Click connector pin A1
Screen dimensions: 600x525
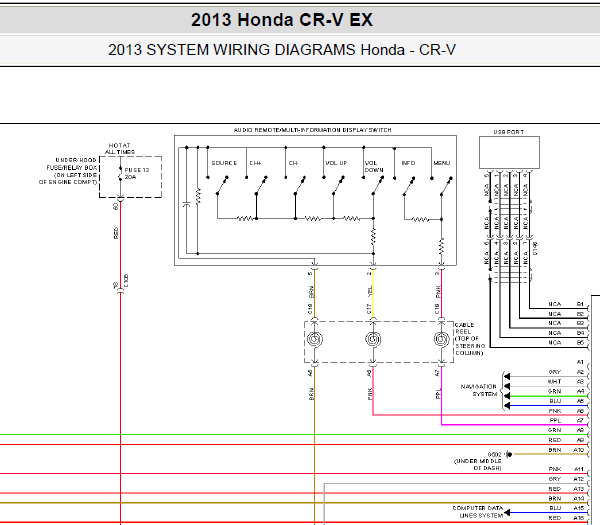pos(580,362)
